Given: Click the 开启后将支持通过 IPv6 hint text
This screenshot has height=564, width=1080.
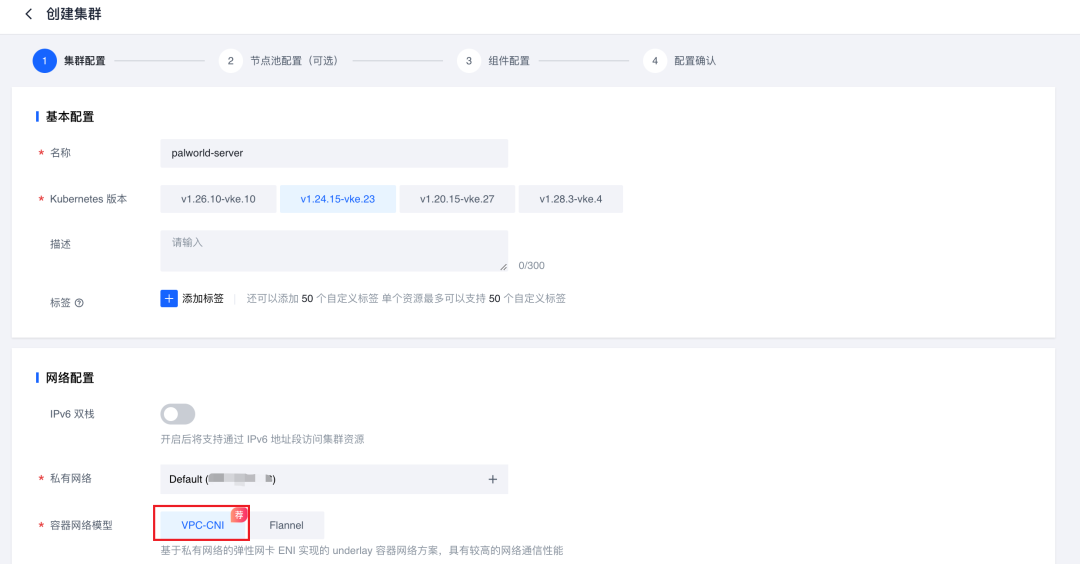Looking at the screenshot, I should coord(262,439).
